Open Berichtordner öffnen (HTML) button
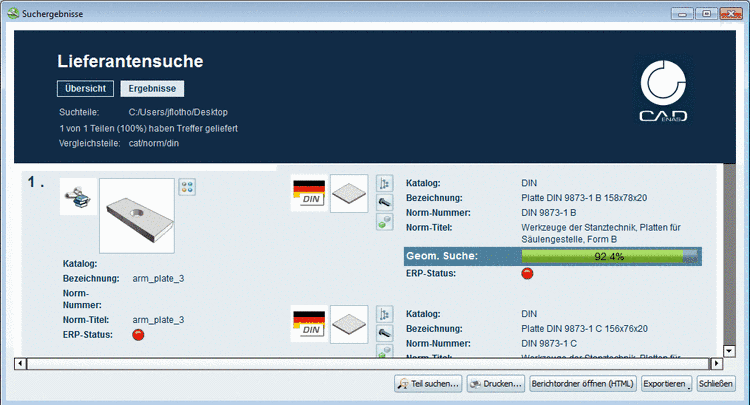This screenshot has width=750, height=405. point(583,383)
